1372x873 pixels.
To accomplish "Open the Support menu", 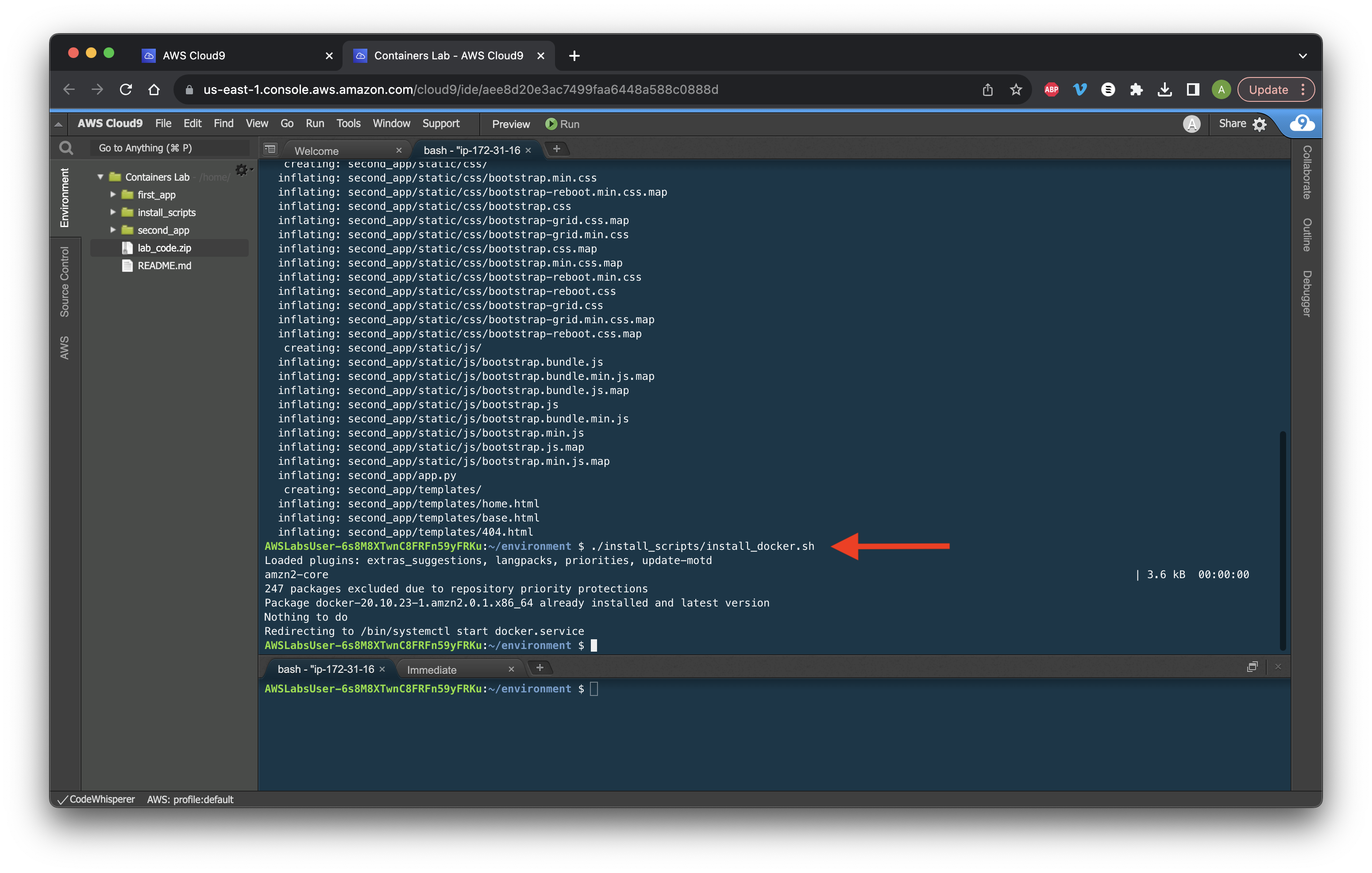I will 440,124.
